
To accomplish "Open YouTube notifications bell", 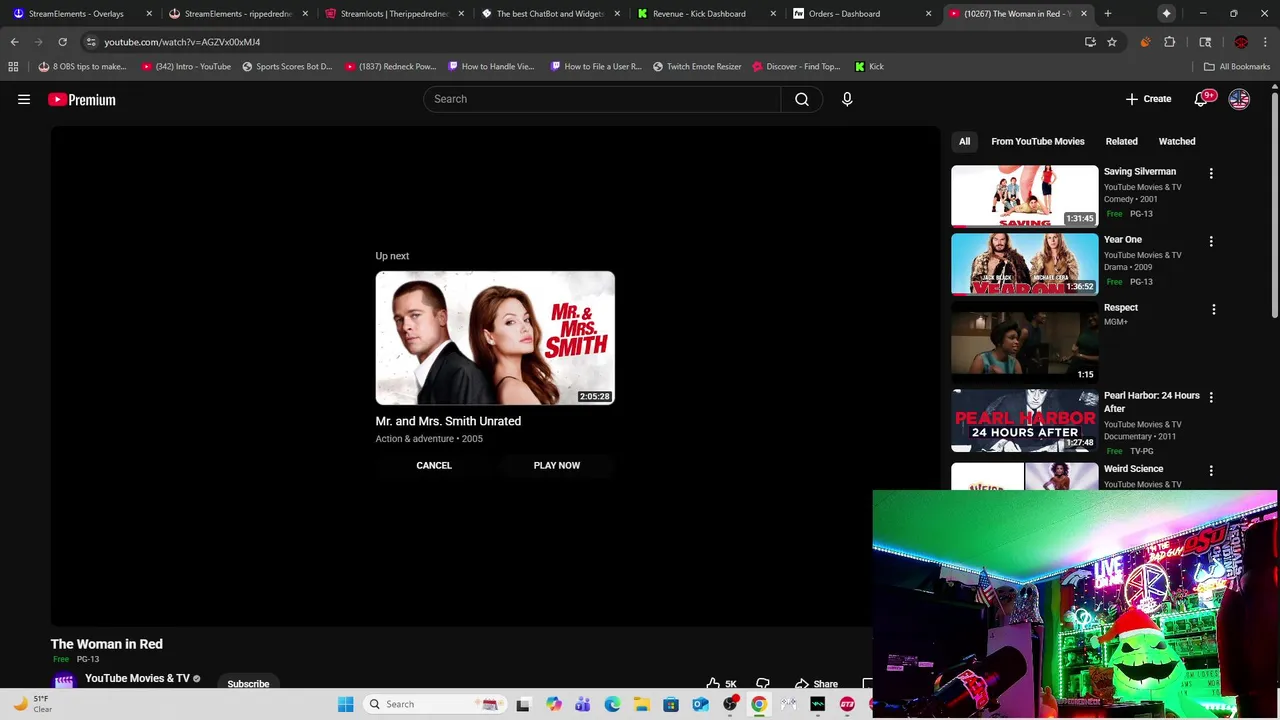I will tap(1201, 99).
